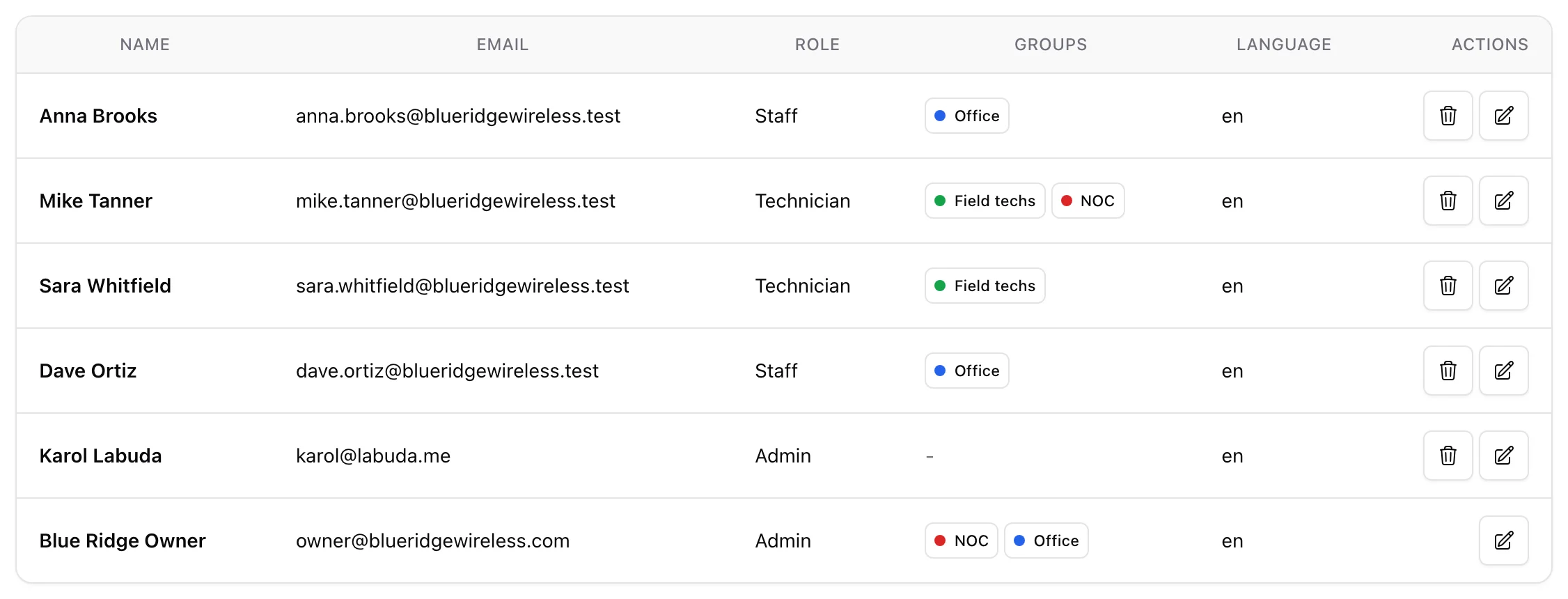Click email karol@labuda.me
Screen dimensions: 1568x599
click(x=373, y=456)
